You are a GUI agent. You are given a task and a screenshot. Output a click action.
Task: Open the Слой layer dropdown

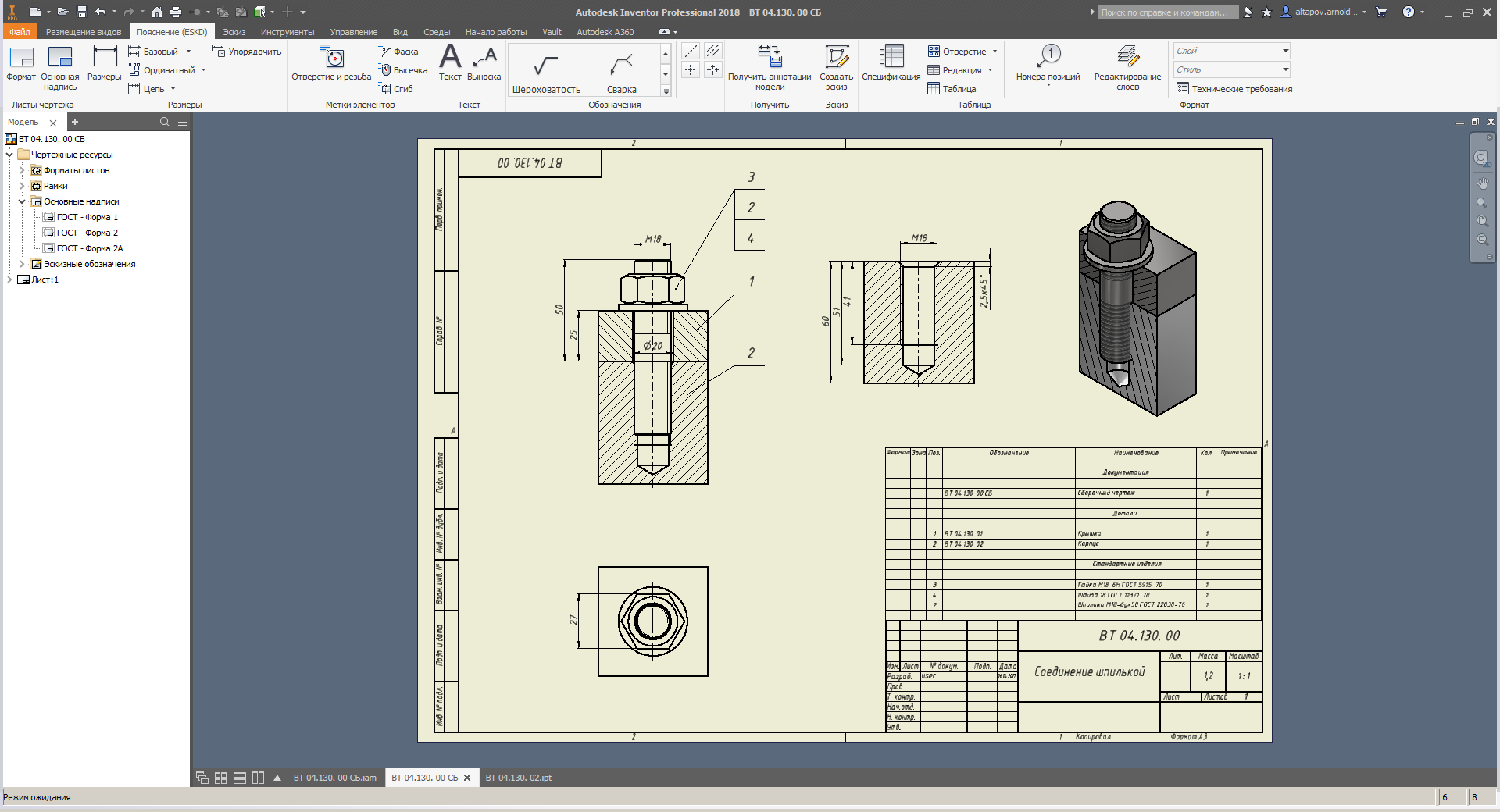[x=1232, y=51]
